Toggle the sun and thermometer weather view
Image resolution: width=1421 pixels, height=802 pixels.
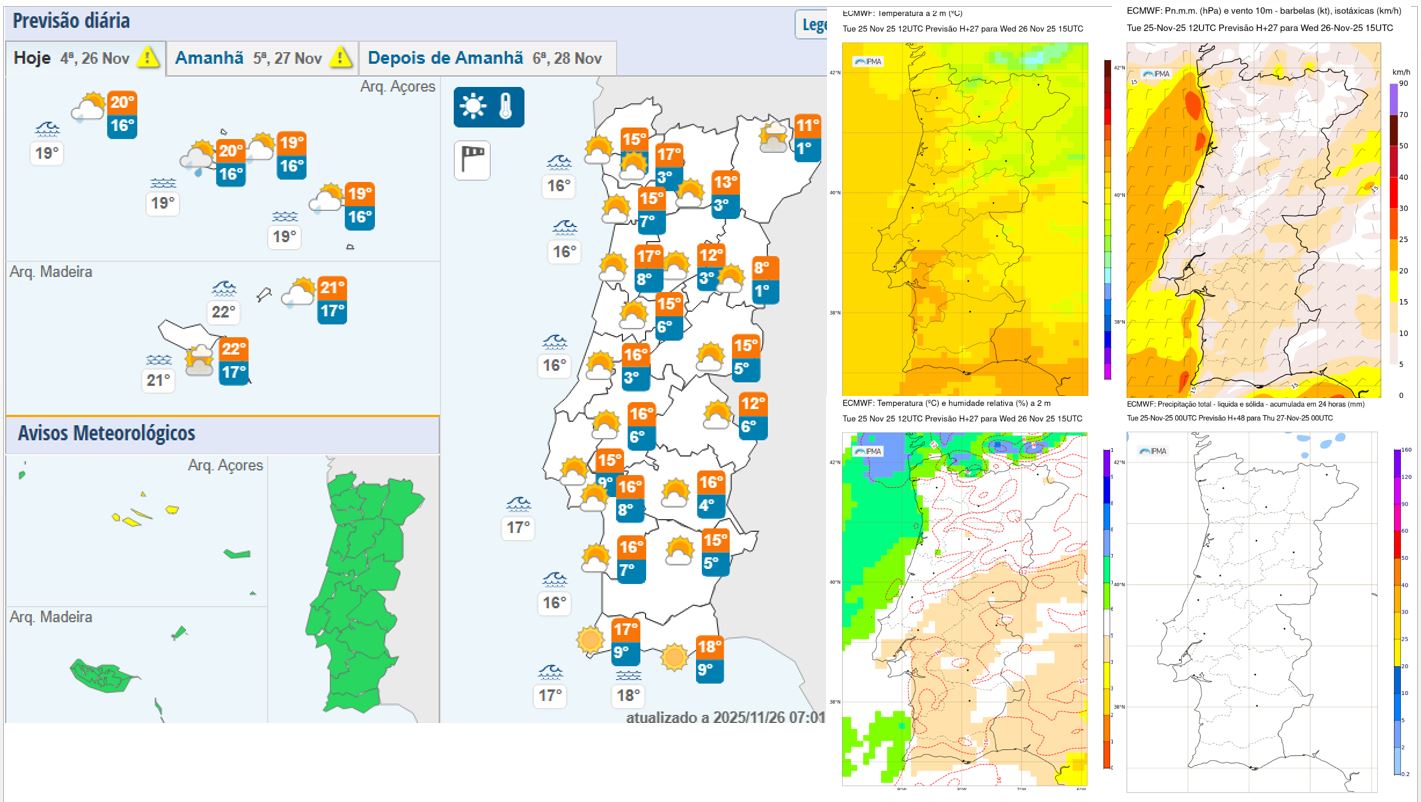click(x=489, y=107)
